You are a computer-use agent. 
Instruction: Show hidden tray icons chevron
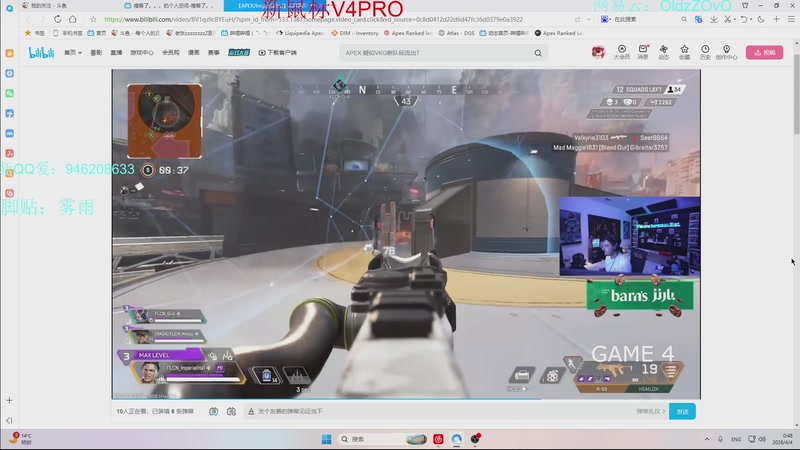coord(707,439)
